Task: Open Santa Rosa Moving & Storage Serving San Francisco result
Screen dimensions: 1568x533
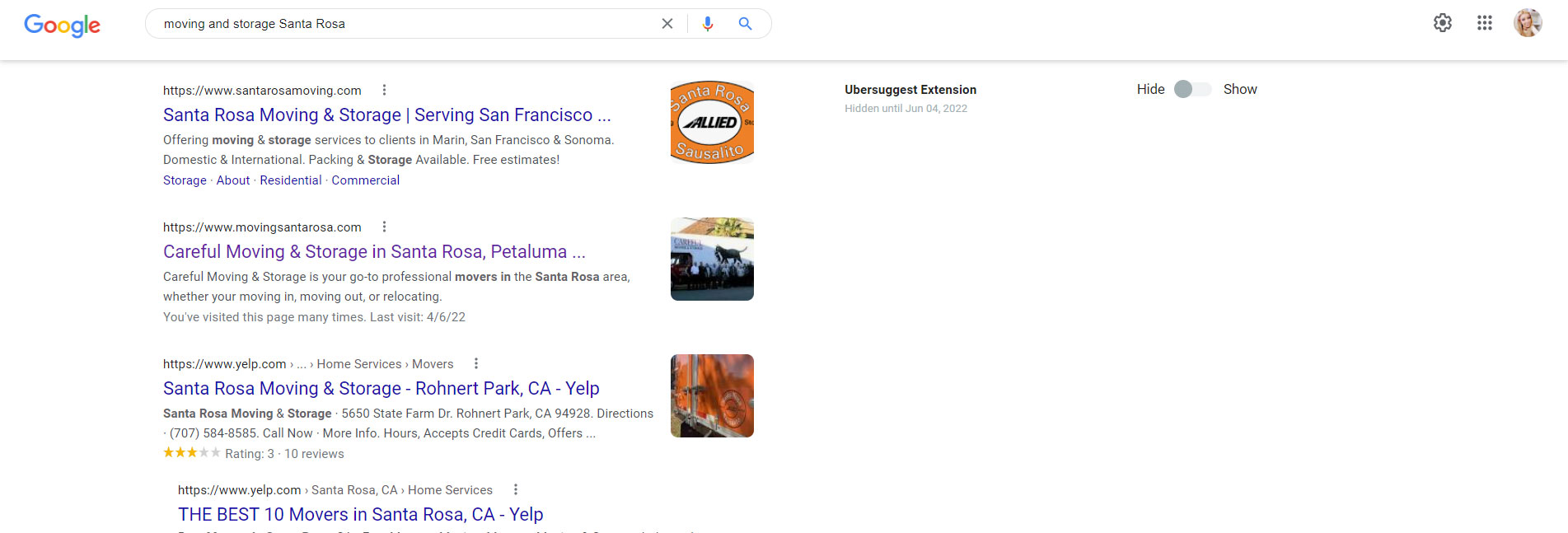Action: tap(387, 115)
